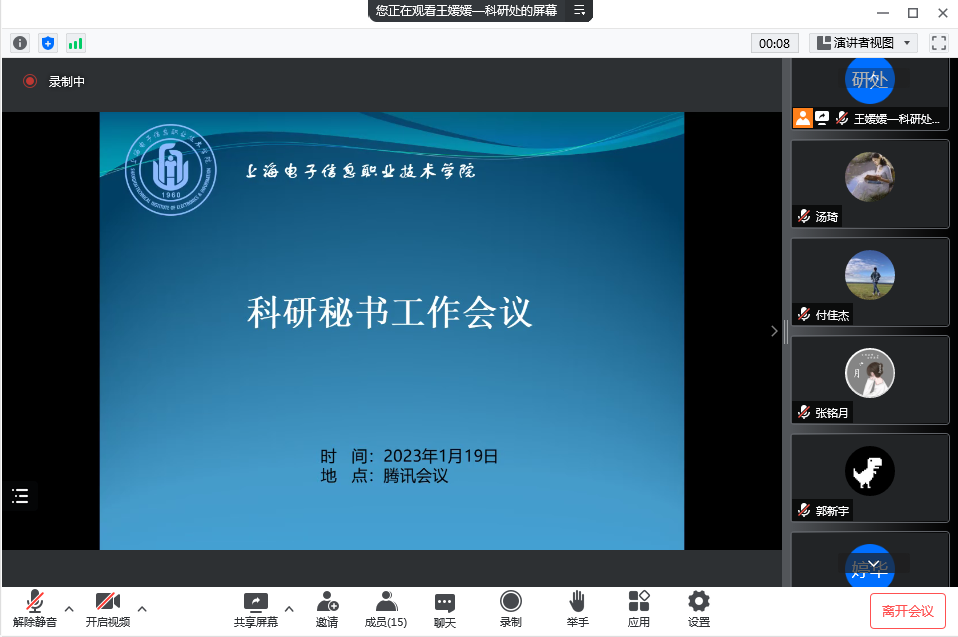Image resolution: width=958 pixels, height=637 pixels.
Task: Unmute microphone with 解除静音
Action: (35, 609)
